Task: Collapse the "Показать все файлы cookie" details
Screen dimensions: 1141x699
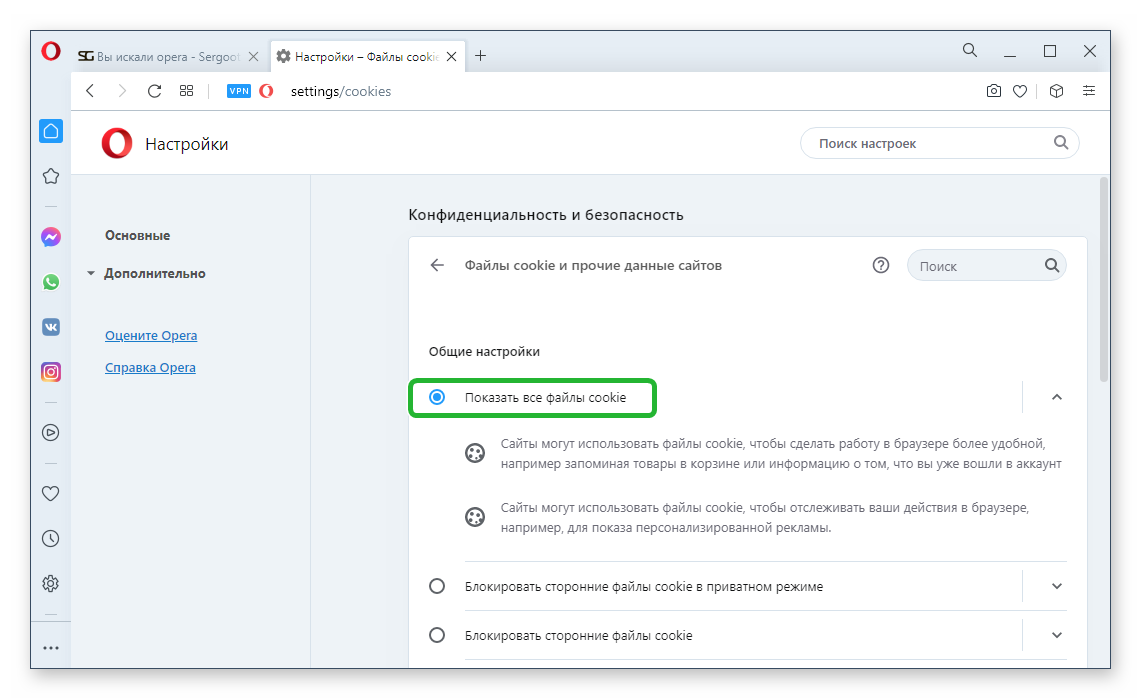Action: click(1057, 397)
